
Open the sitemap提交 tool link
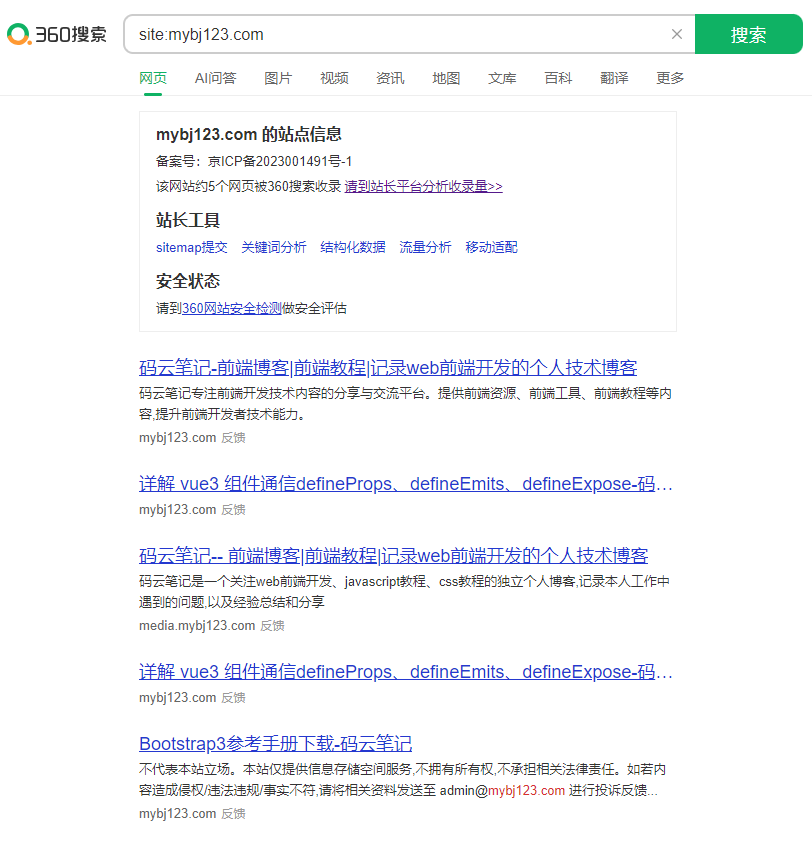192,247
